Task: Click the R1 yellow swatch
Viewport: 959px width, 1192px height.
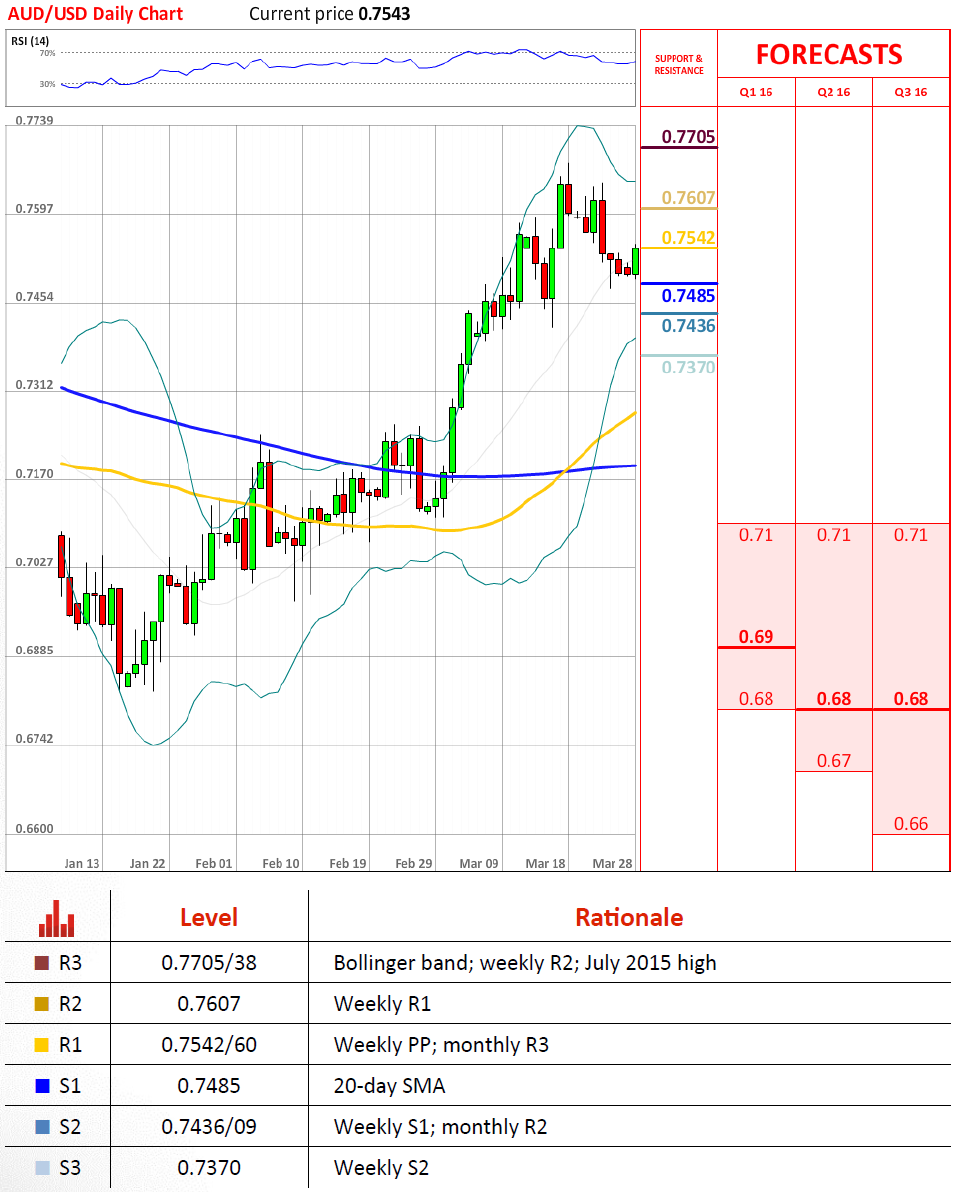Action: [x=43, y=1045]
